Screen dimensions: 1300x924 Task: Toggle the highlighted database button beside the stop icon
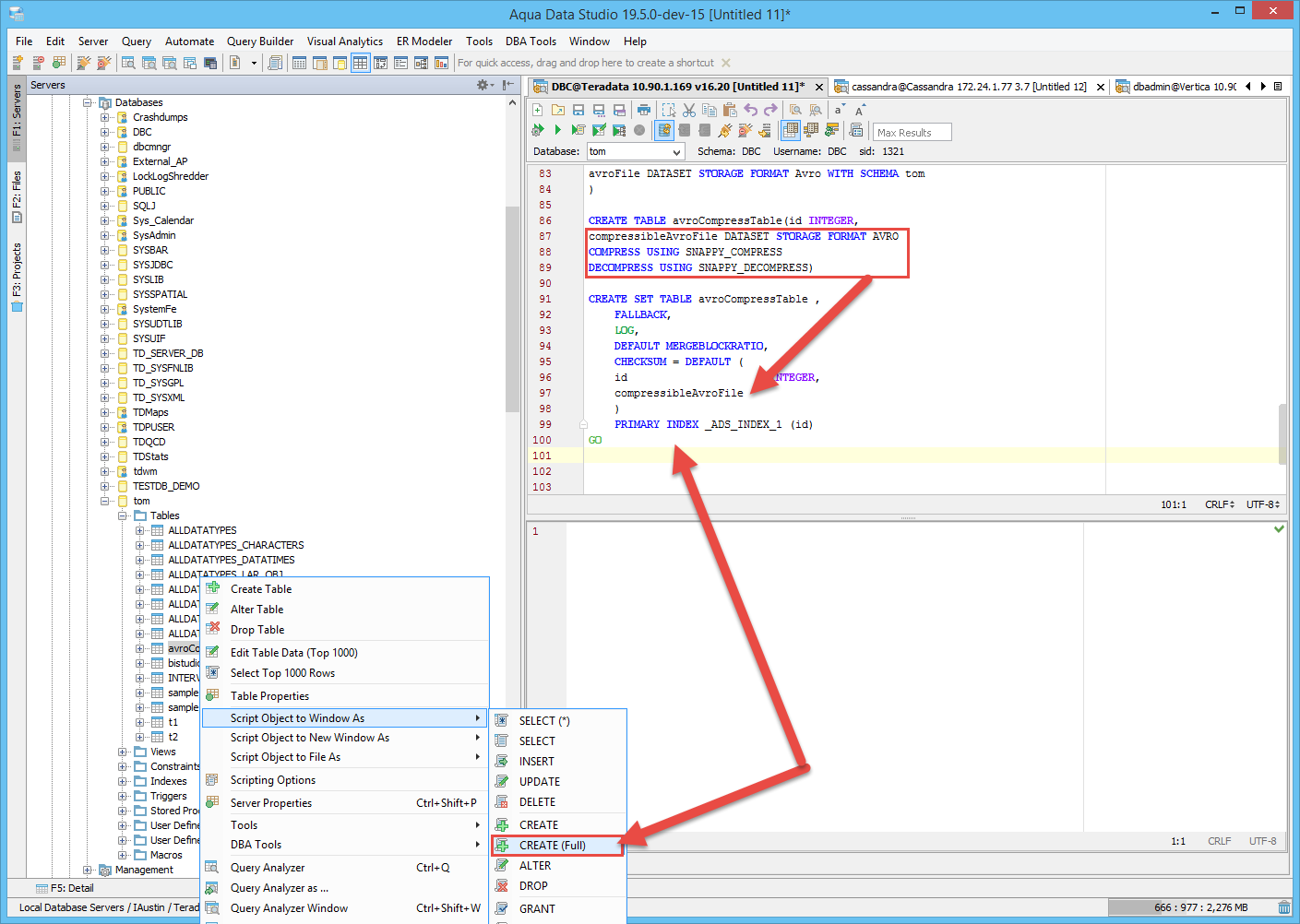point(664,130)
